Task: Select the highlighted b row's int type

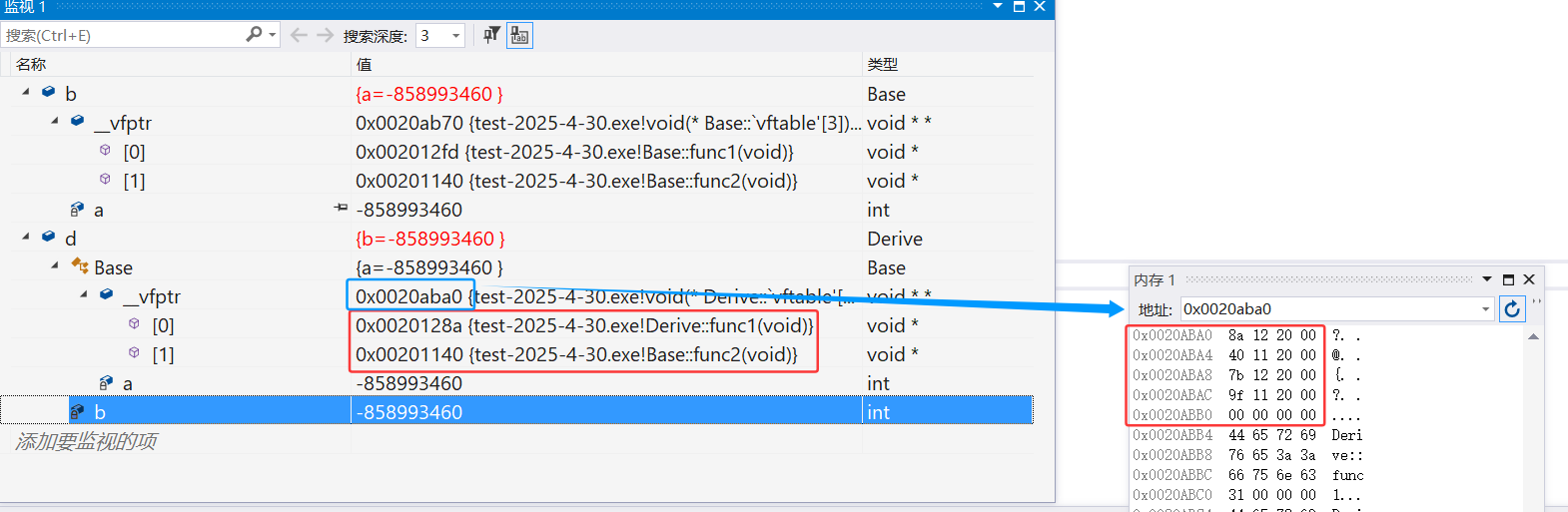Action: coord(878,412)
